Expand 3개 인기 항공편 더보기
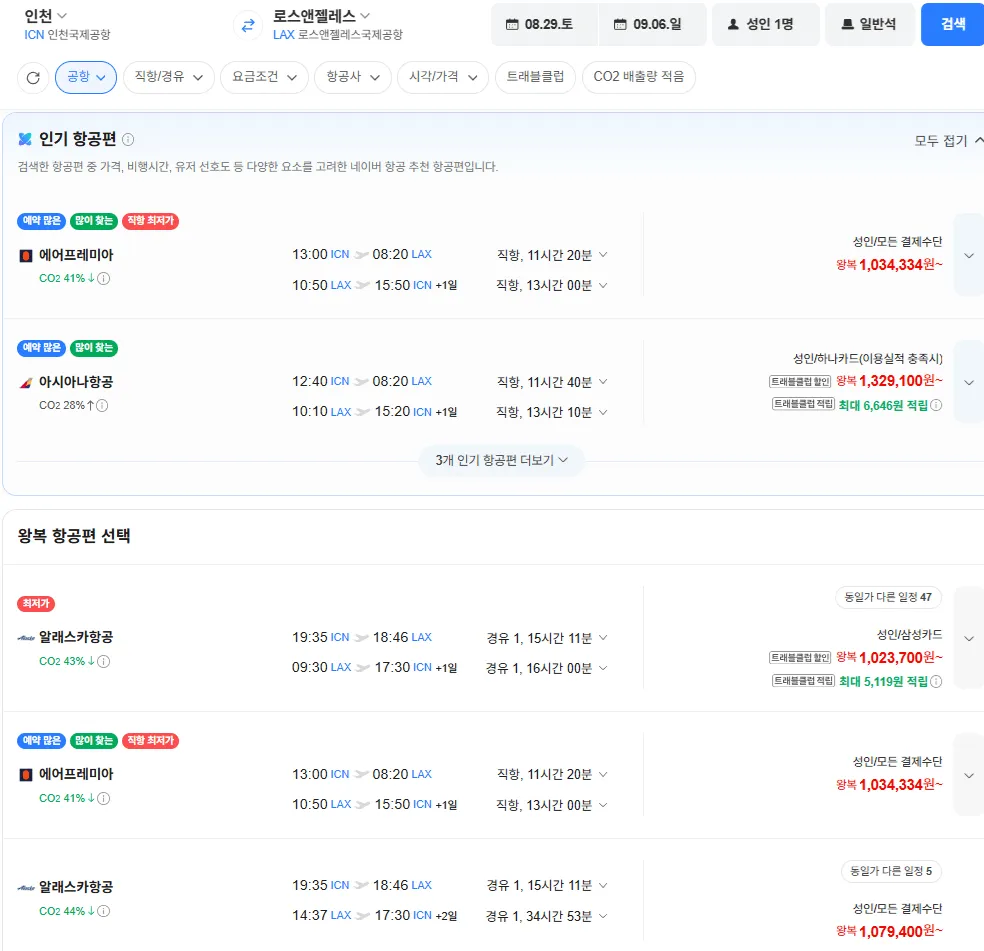This screenshot has width=984, height=951. 501,461
